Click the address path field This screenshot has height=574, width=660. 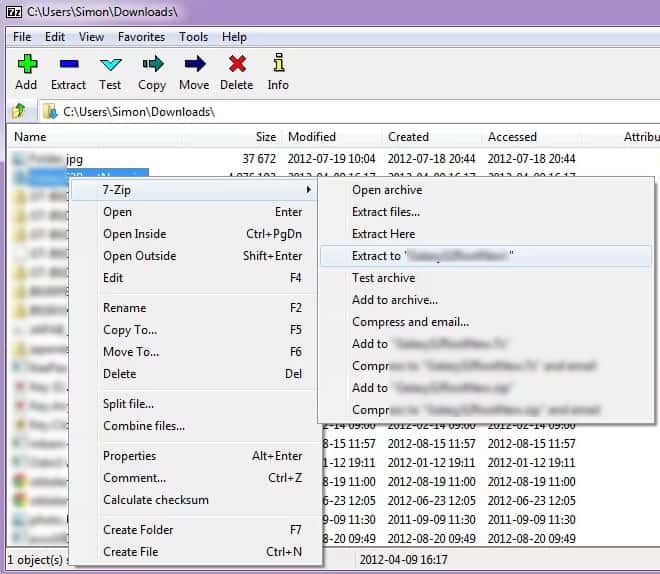pos(349,112)
